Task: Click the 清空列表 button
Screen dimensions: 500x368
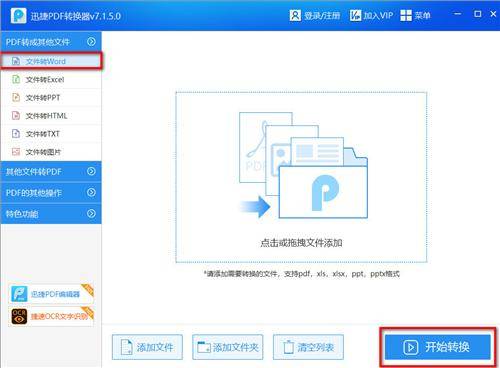Action: point(308,347)
